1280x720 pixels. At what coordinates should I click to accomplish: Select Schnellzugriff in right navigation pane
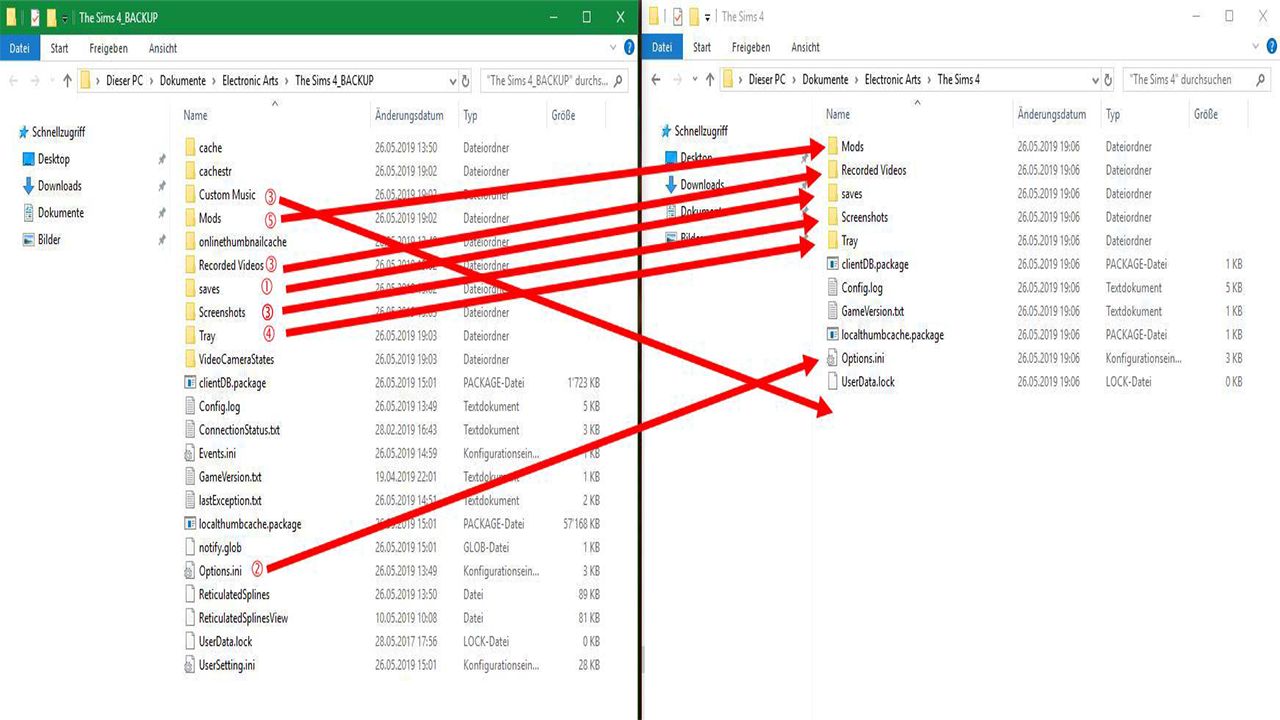click(x=701, y=131)
